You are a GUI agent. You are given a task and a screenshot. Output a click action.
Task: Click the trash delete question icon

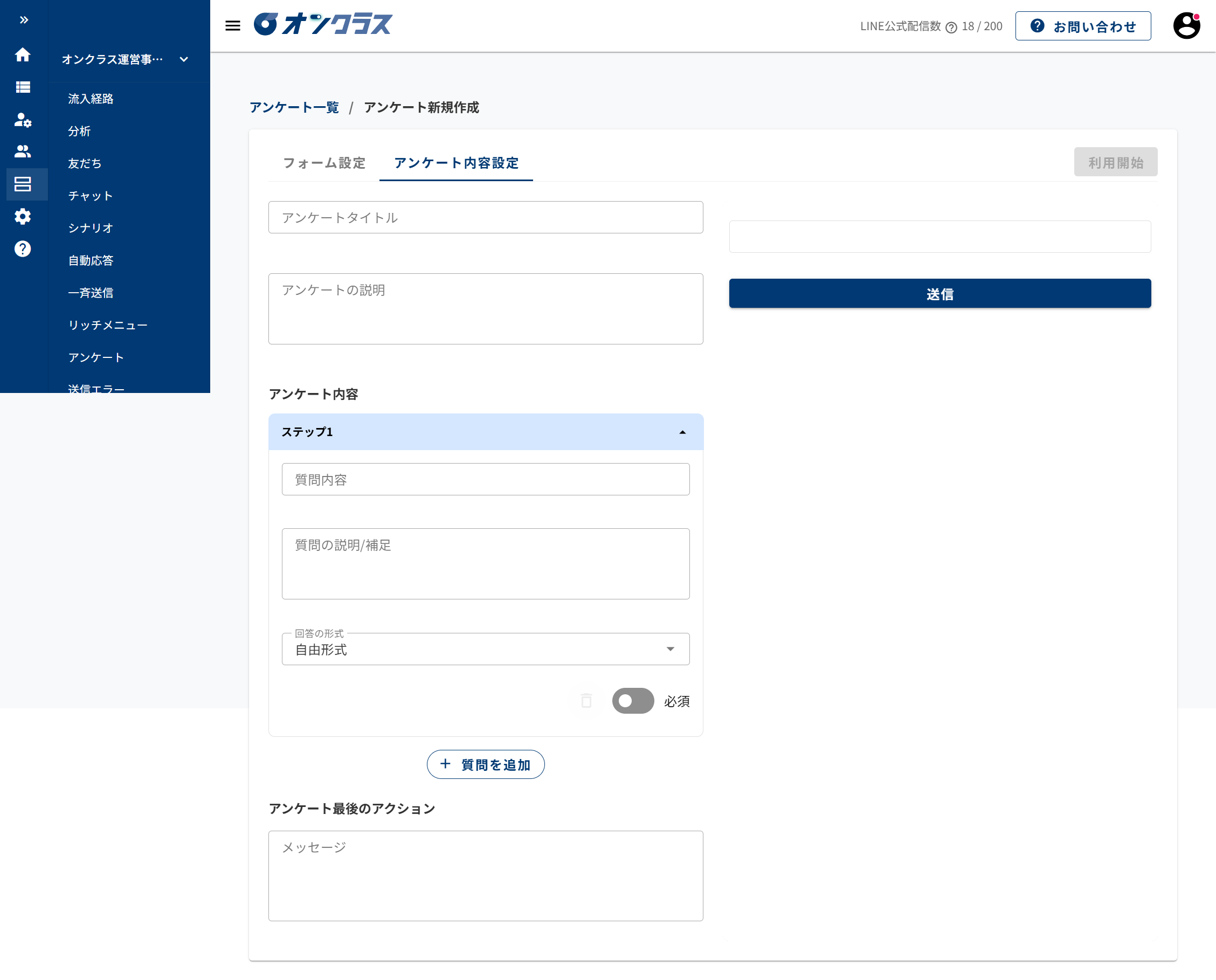point(586,701)
